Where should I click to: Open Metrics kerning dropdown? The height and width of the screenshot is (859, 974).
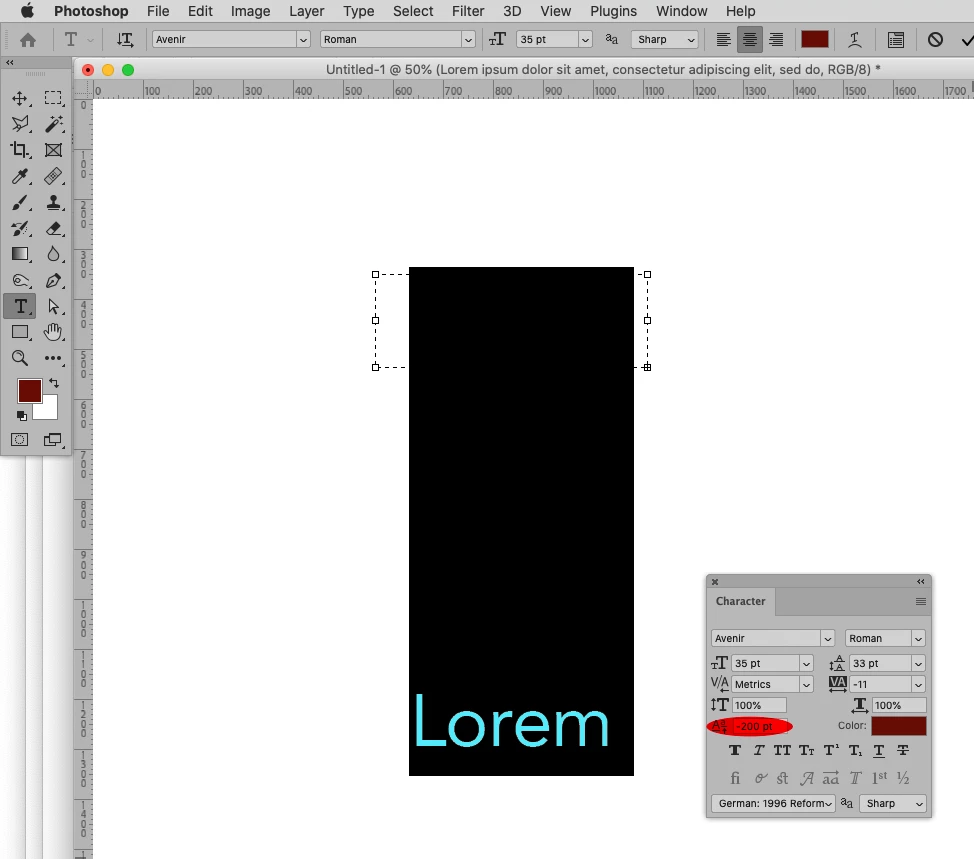tap(806, 684)
